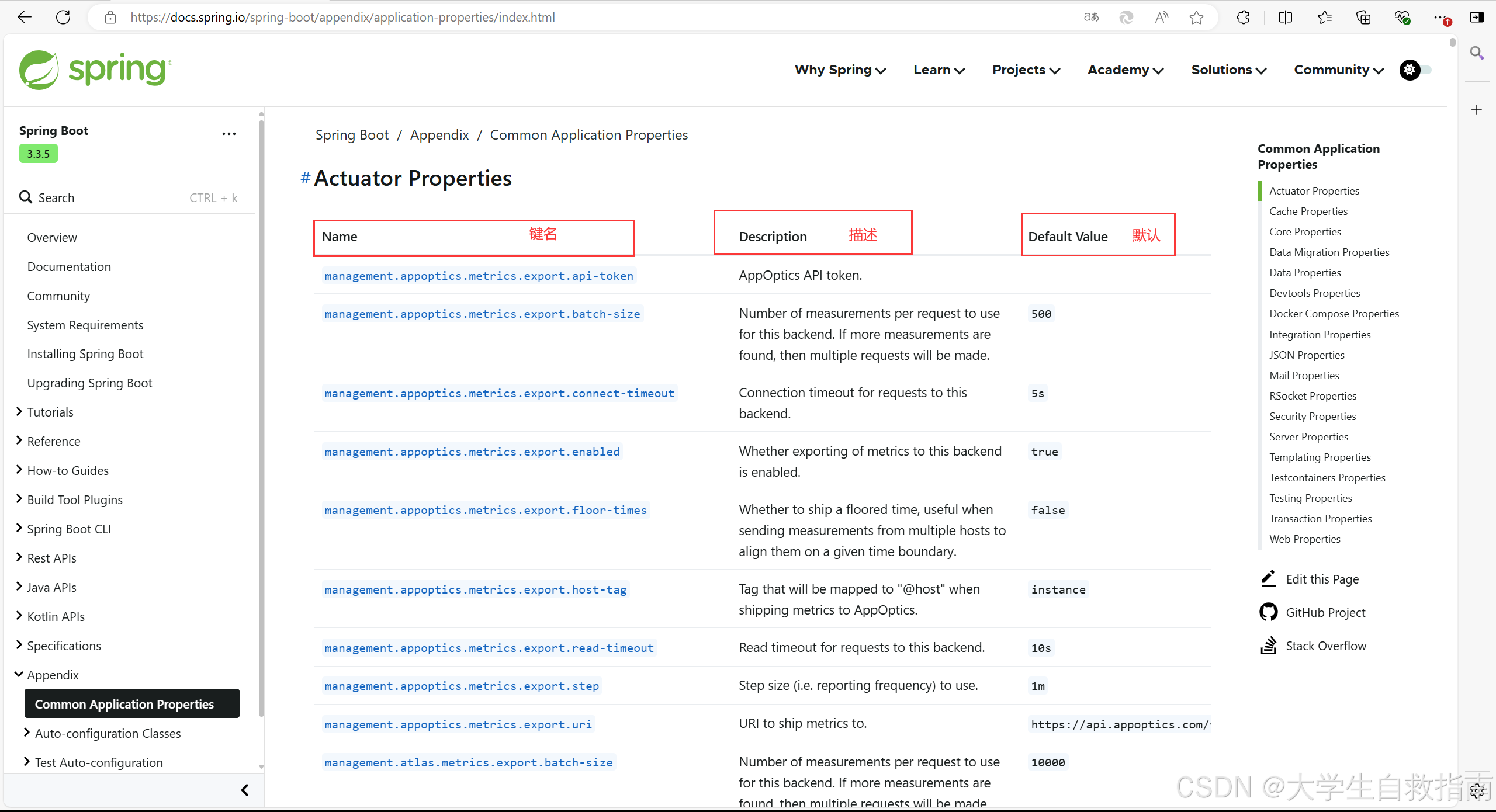This screenshot has height=812, width=1496.
Task: Toggle the dark mode theme switch
Action: 1415,70
